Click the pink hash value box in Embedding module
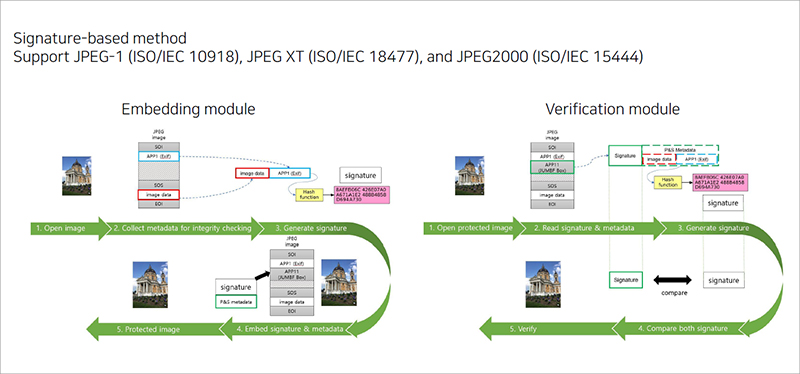Screen dimensions: 800x374 click(x=361, y=195)
